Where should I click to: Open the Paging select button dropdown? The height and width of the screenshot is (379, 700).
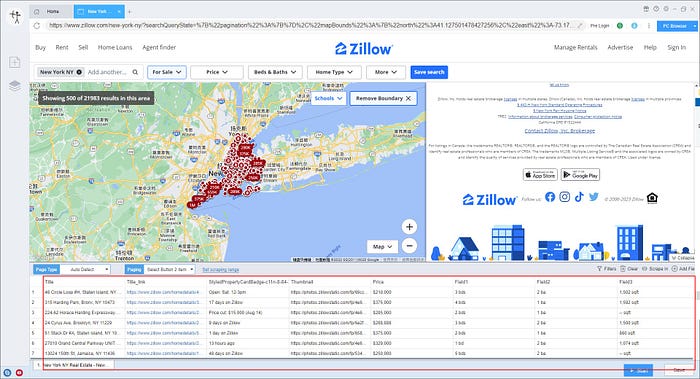click(x=170, y=270)
